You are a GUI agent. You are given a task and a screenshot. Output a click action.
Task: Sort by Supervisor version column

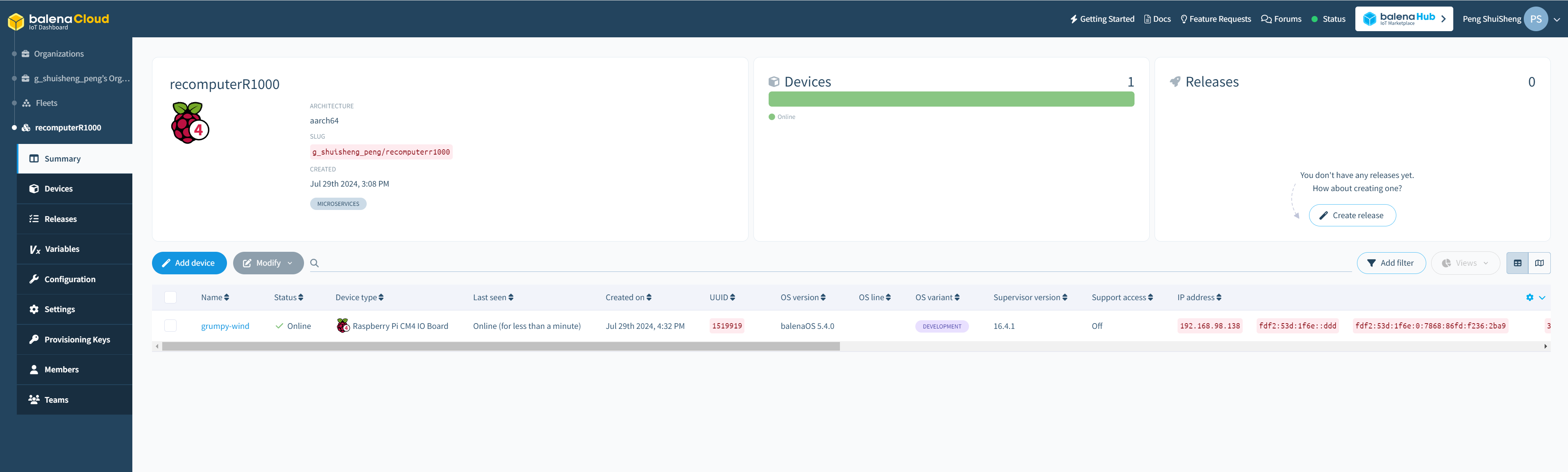[x=1030, y=298]
